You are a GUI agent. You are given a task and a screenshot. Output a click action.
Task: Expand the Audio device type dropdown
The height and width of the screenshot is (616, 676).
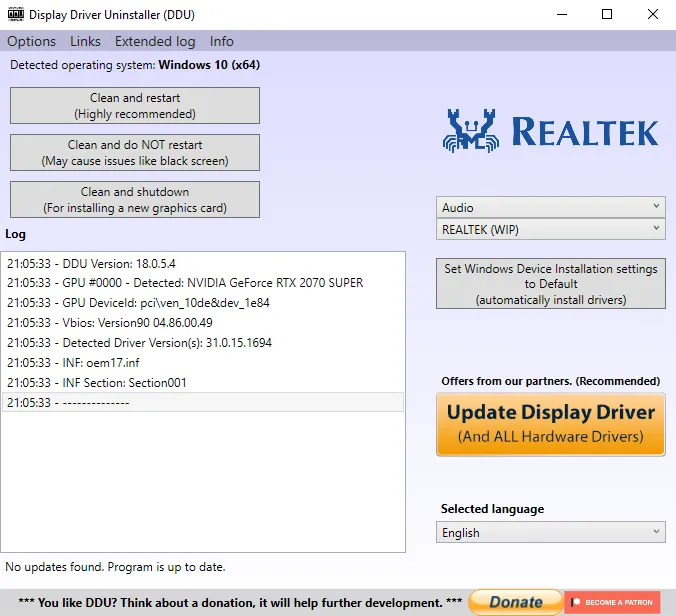[x=550, y=207]
